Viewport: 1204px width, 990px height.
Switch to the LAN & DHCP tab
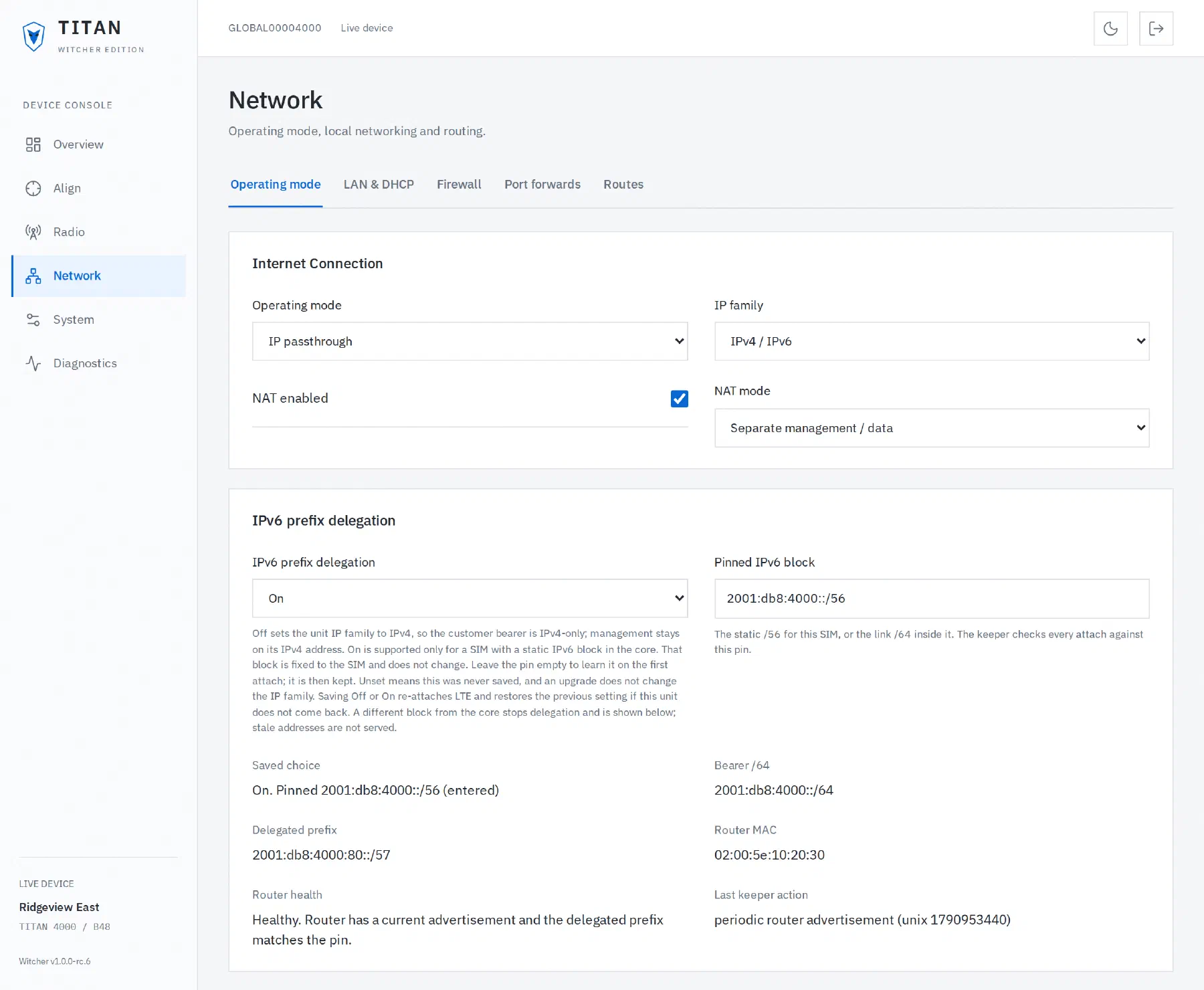(x=379, y=185)
